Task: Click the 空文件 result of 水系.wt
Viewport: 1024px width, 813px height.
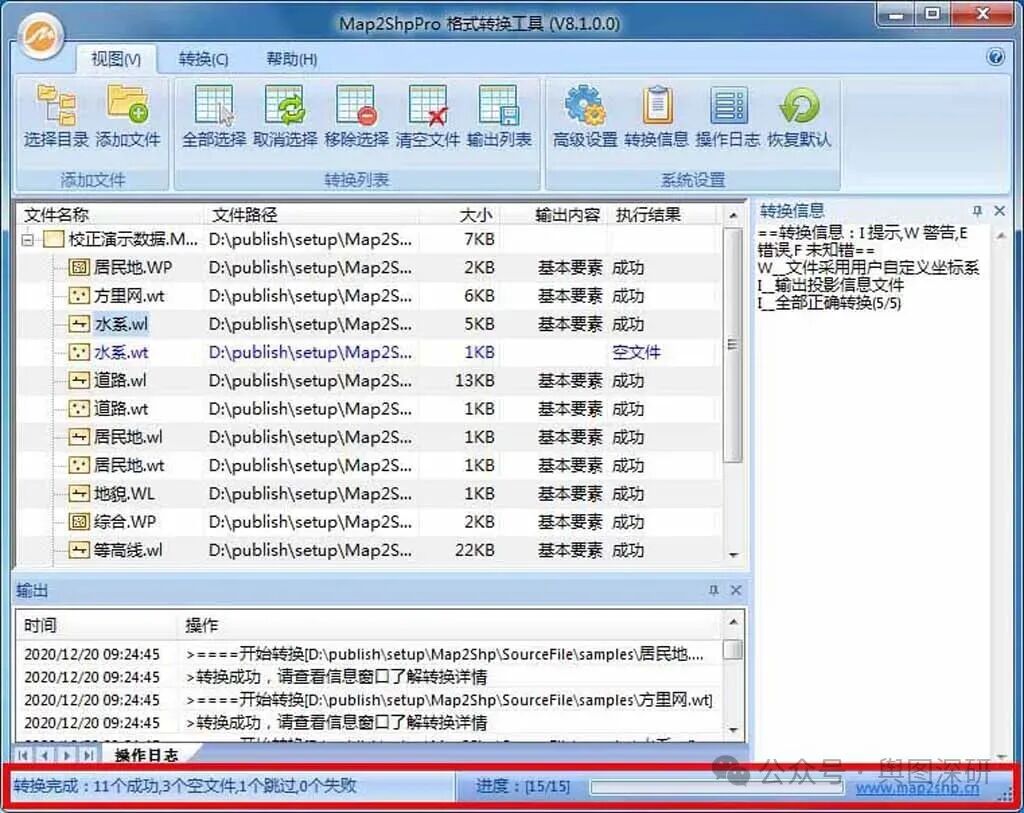Action: coord(636,353)
